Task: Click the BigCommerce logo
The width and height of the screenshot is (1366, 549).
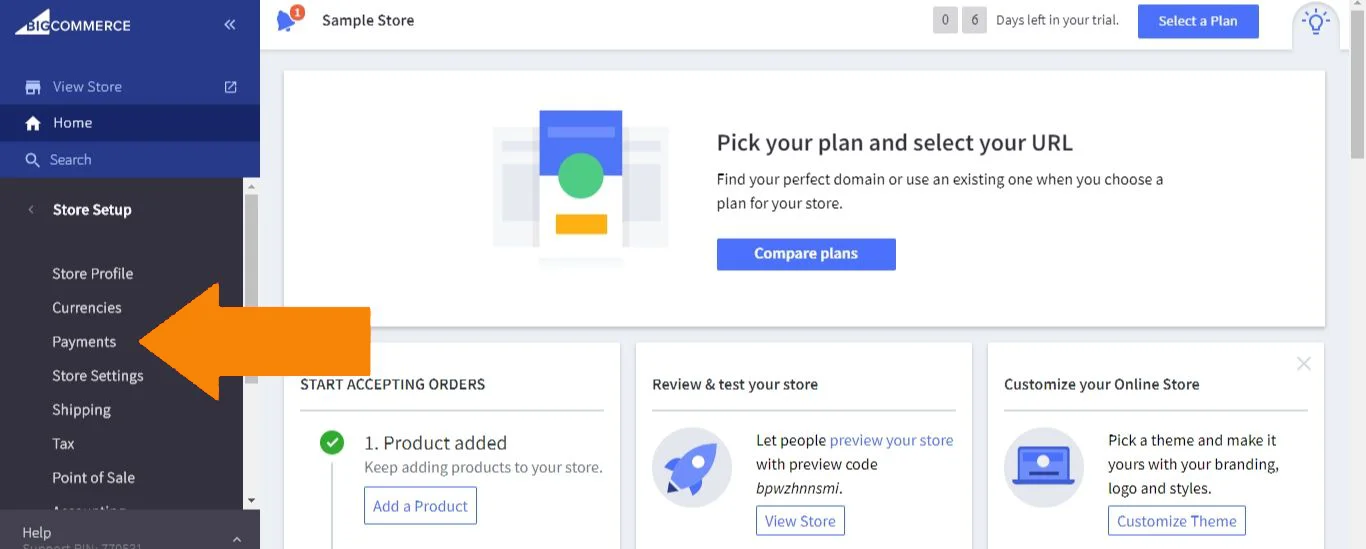Action: tap(72, 22)
